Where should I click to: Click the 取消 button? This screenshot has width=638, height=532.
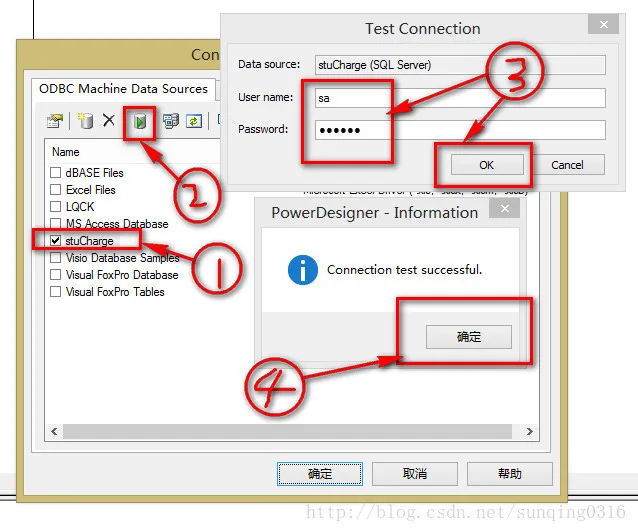pos(415,474)
